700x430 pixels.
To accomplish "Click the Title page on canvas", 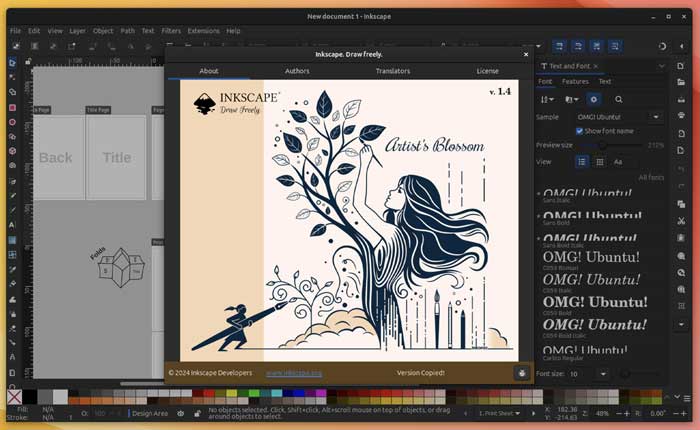I will point(116,158).
